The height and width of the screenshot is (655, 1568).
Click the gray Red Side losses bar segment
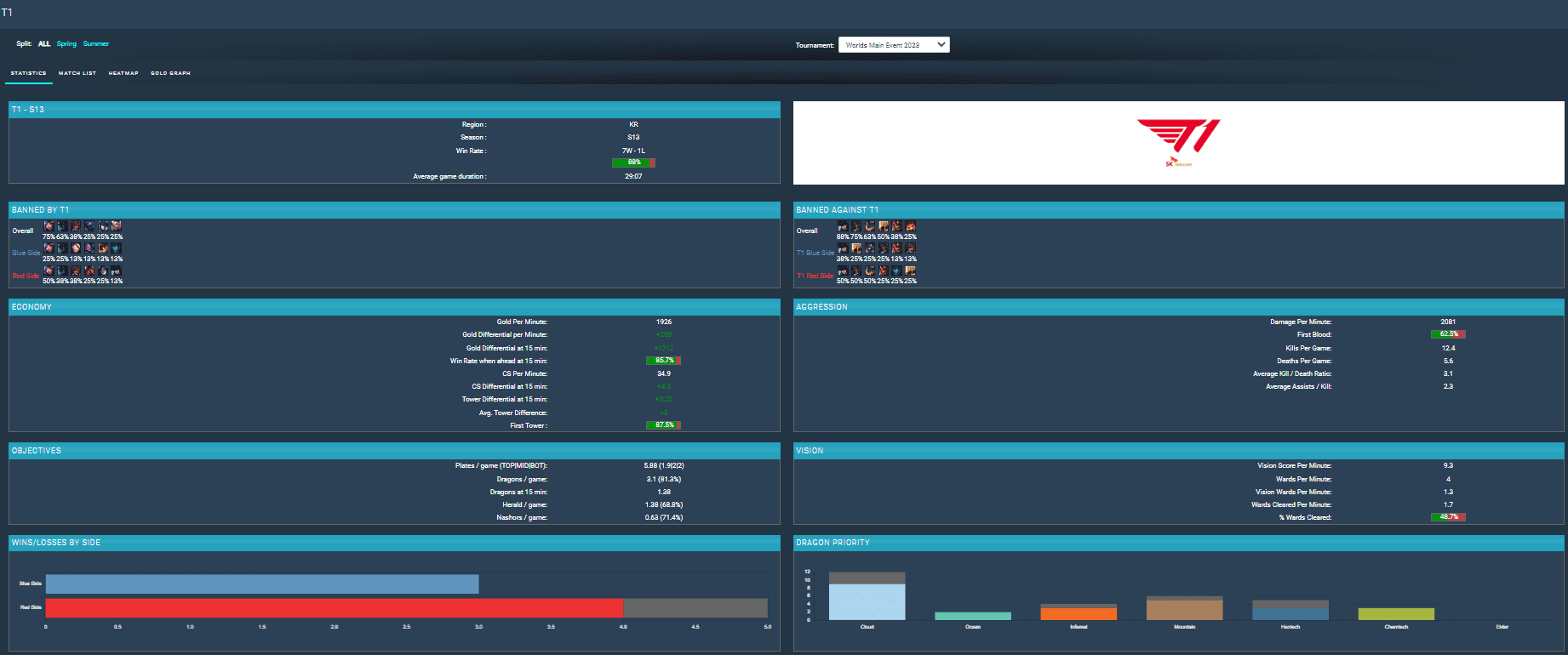(x=695, y=607)
